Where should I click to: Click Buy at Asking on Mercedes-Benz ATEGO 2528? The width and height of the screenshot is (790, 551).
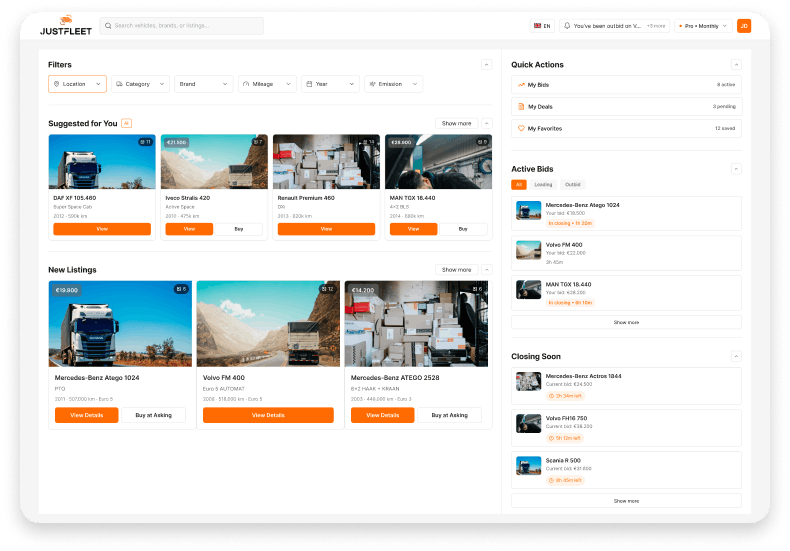pyautogui.click(x=449, y=415)
